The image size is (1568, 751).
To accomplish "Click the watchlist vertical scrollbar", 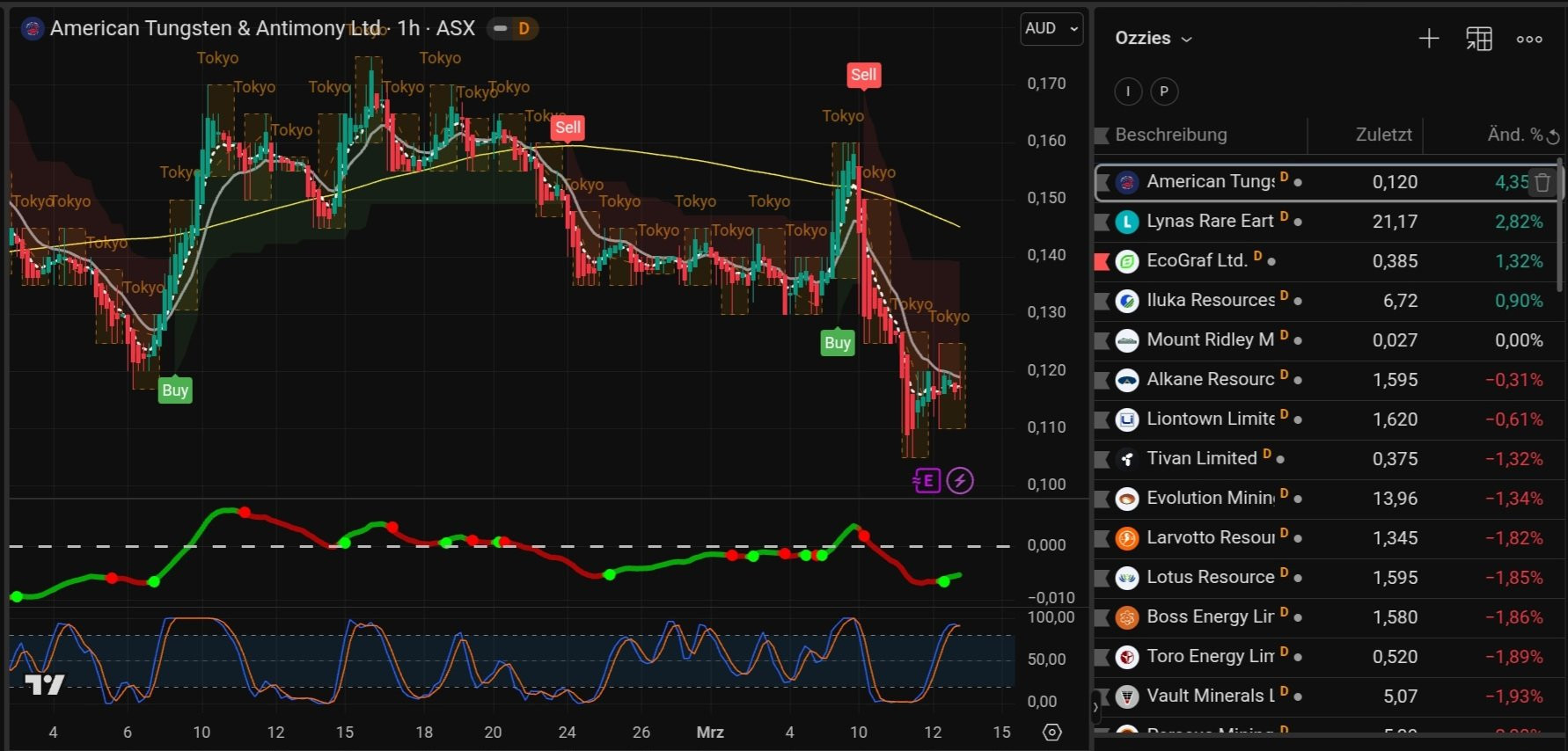I will tap(1560, 229).
